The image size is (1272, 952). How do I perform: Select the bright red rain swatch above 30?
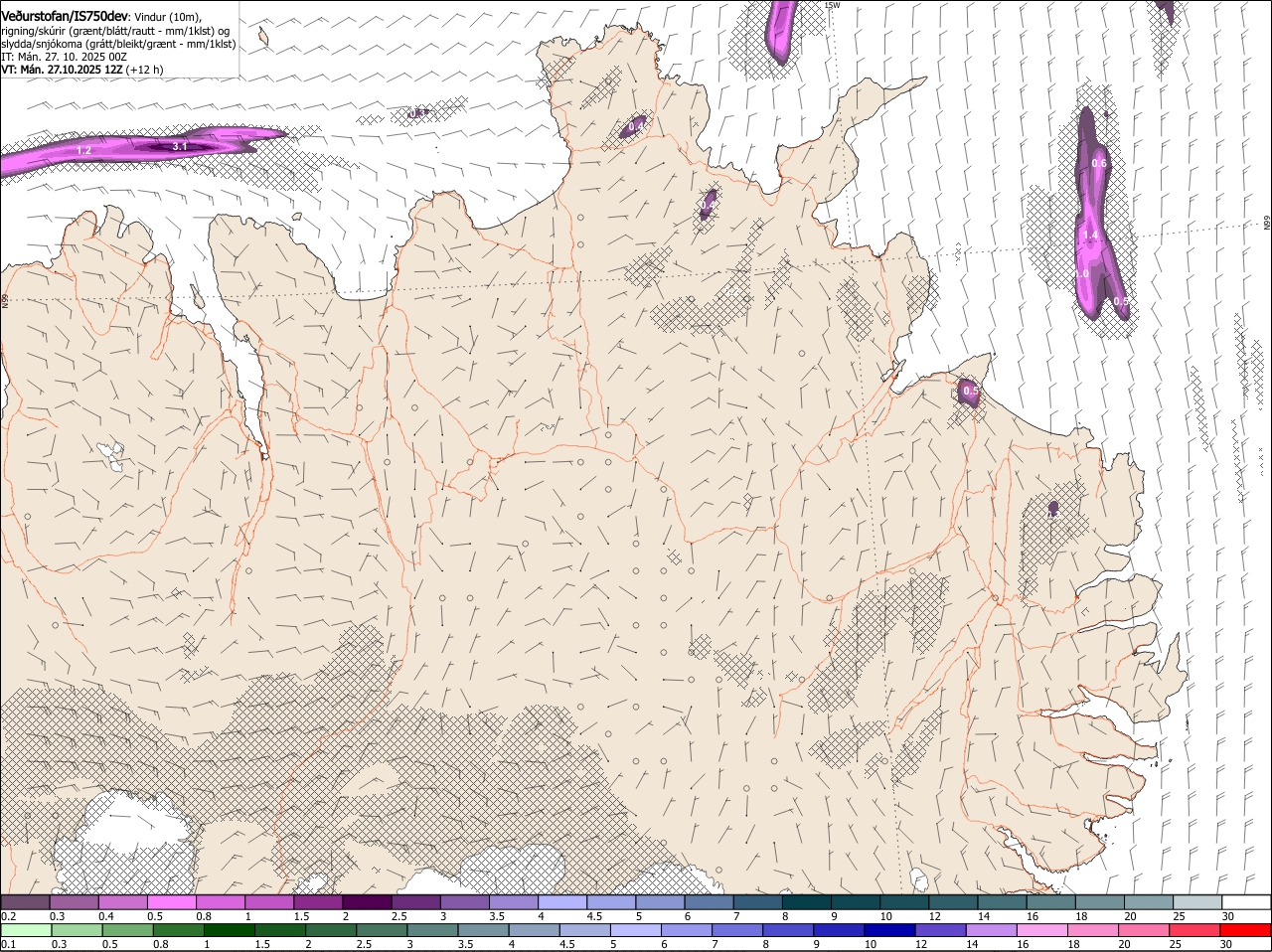(x=1247, y=930)
